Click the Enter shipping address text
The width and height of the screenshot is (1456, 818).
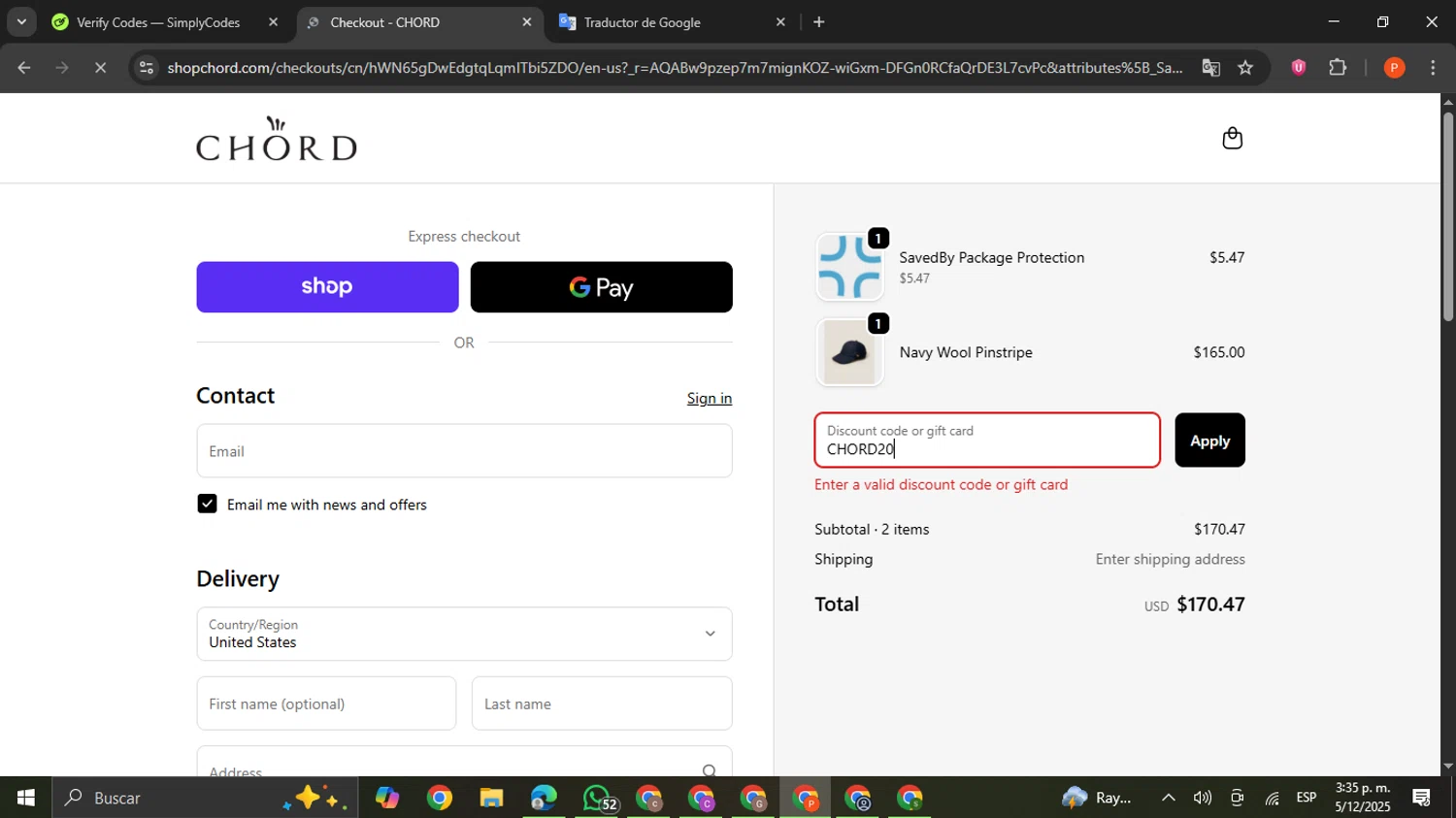click(x=1171, y=559)
